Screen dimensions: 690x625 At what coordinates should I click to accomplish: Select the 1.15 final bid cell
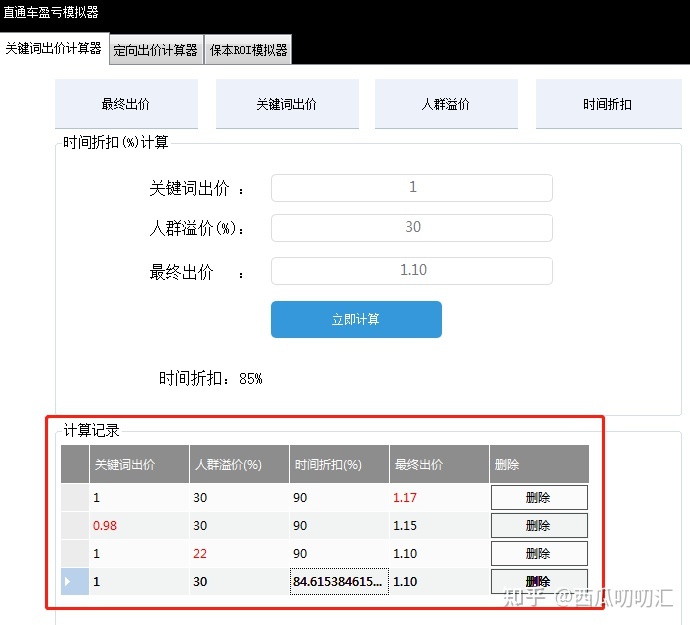point(439,526)
